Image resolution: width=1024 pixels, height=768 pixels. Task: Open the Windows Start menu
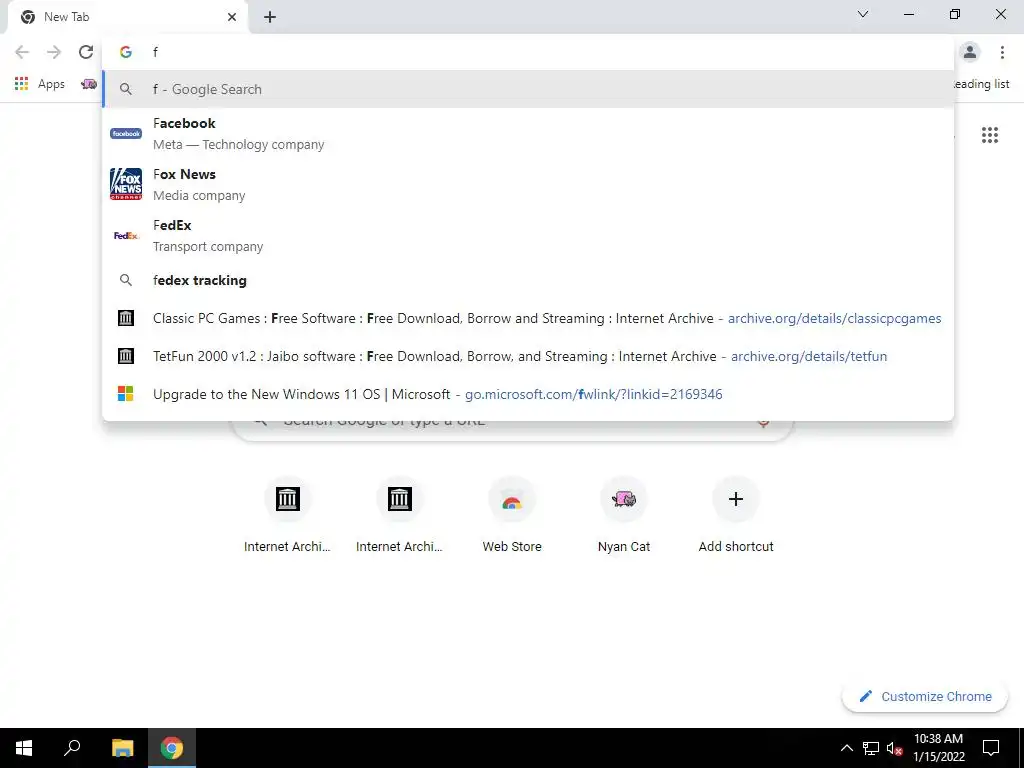pyautogui.click(x=24, y=748)
